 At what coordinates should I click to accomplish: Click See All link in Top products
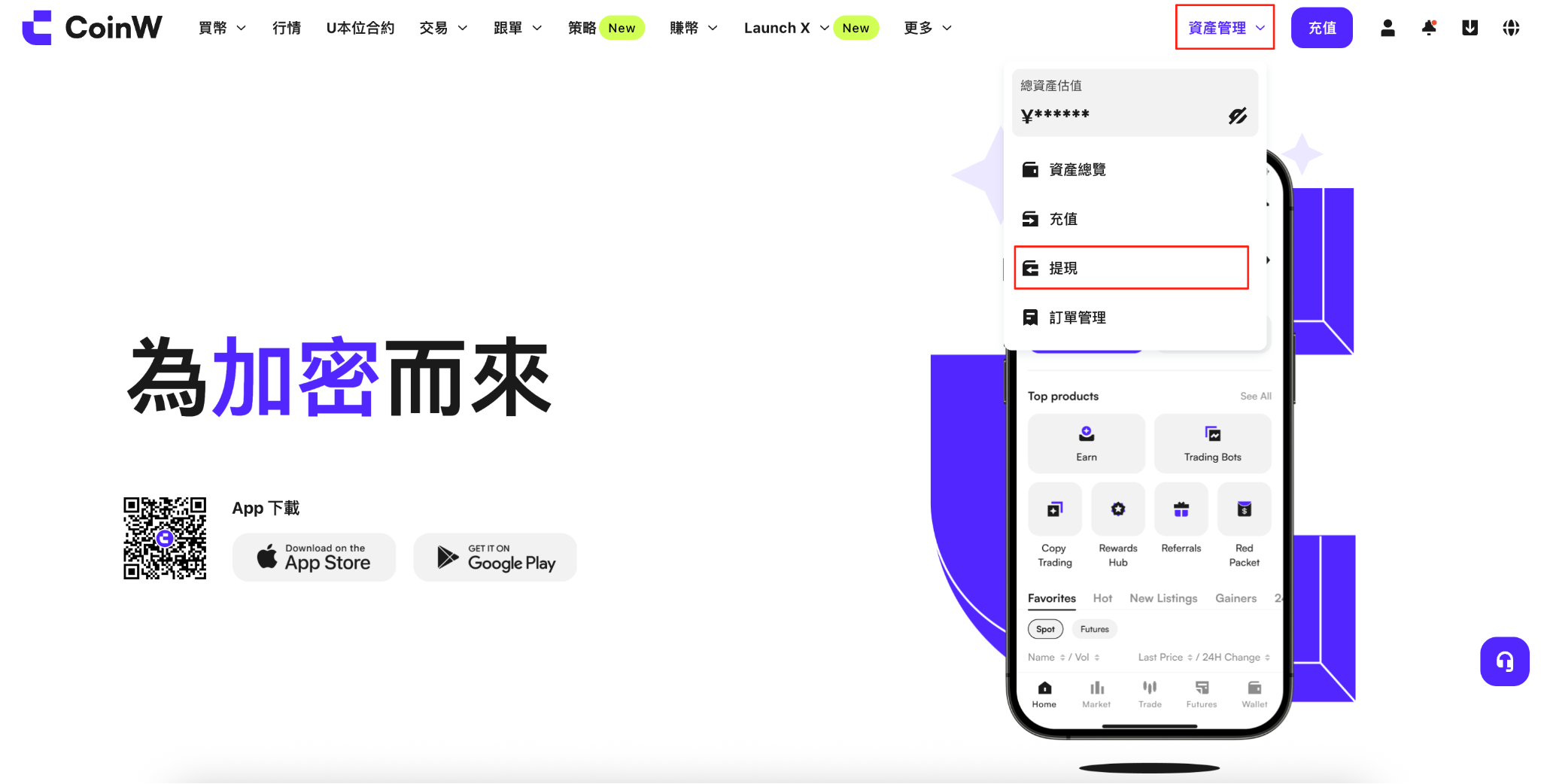click(1256, 396)
